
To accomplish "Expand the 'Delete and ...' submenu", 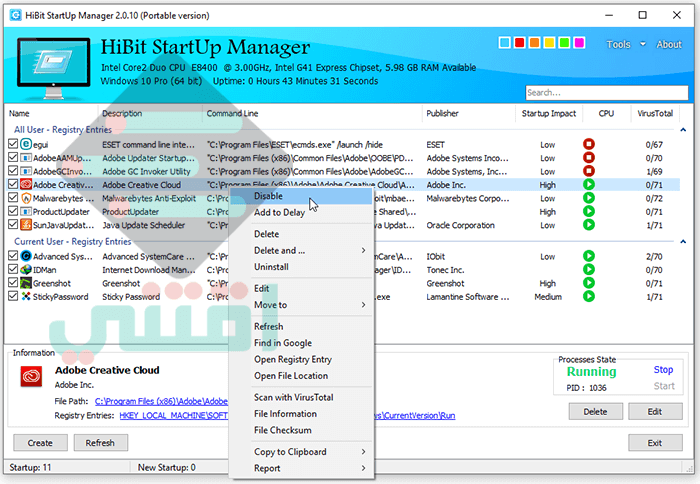I will [x=363, y=250].
